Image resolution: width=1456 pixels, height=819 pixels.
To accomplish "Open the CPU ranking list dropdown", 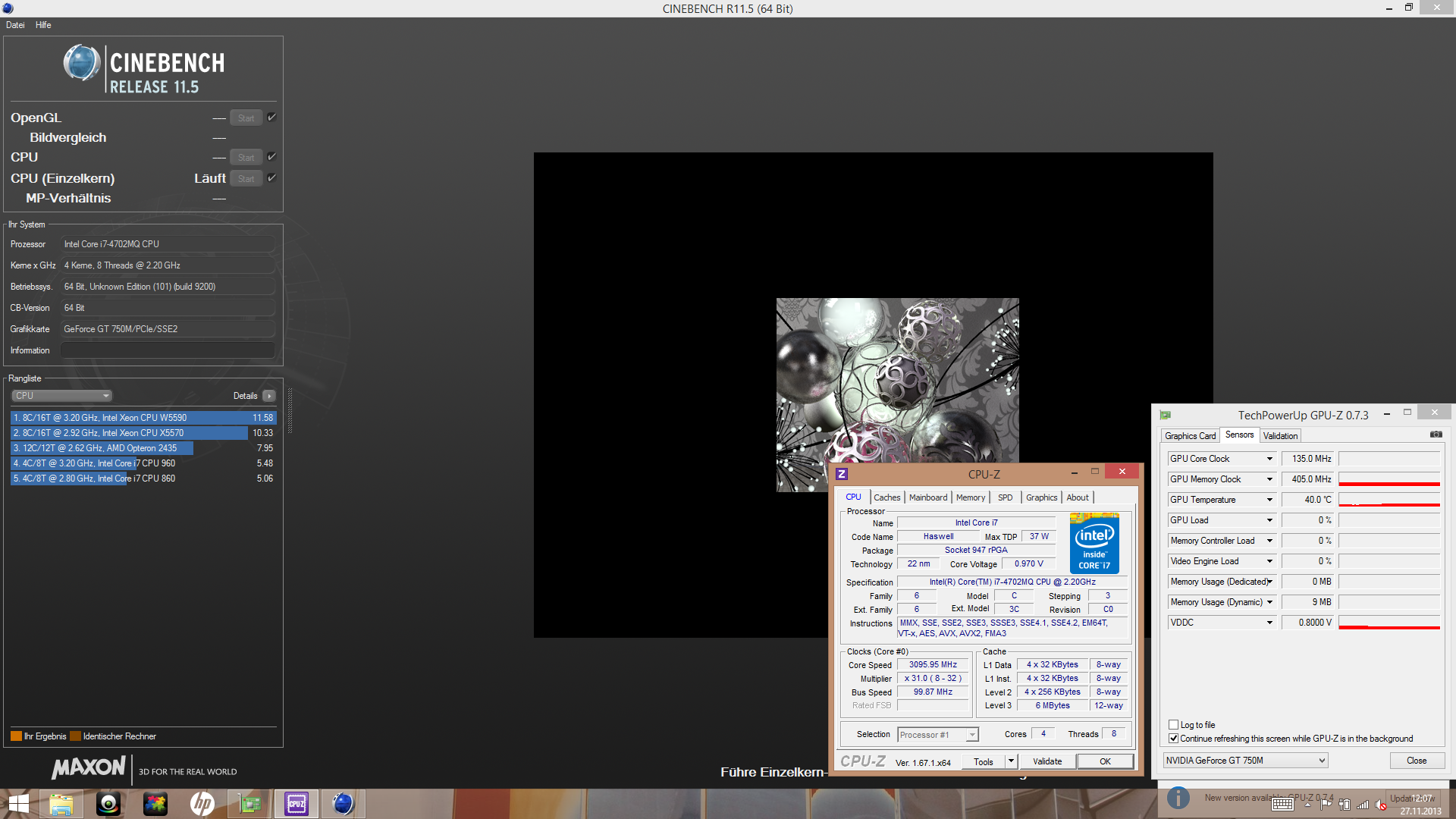I will point(62,396).
